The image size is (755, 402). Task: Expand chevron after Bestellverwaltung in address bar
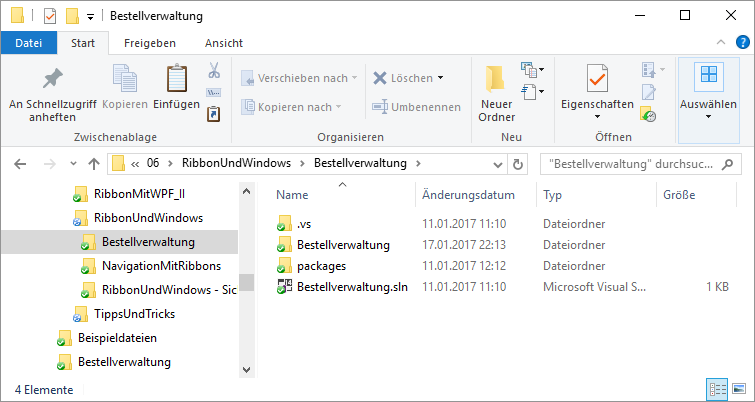coord(418,163)
